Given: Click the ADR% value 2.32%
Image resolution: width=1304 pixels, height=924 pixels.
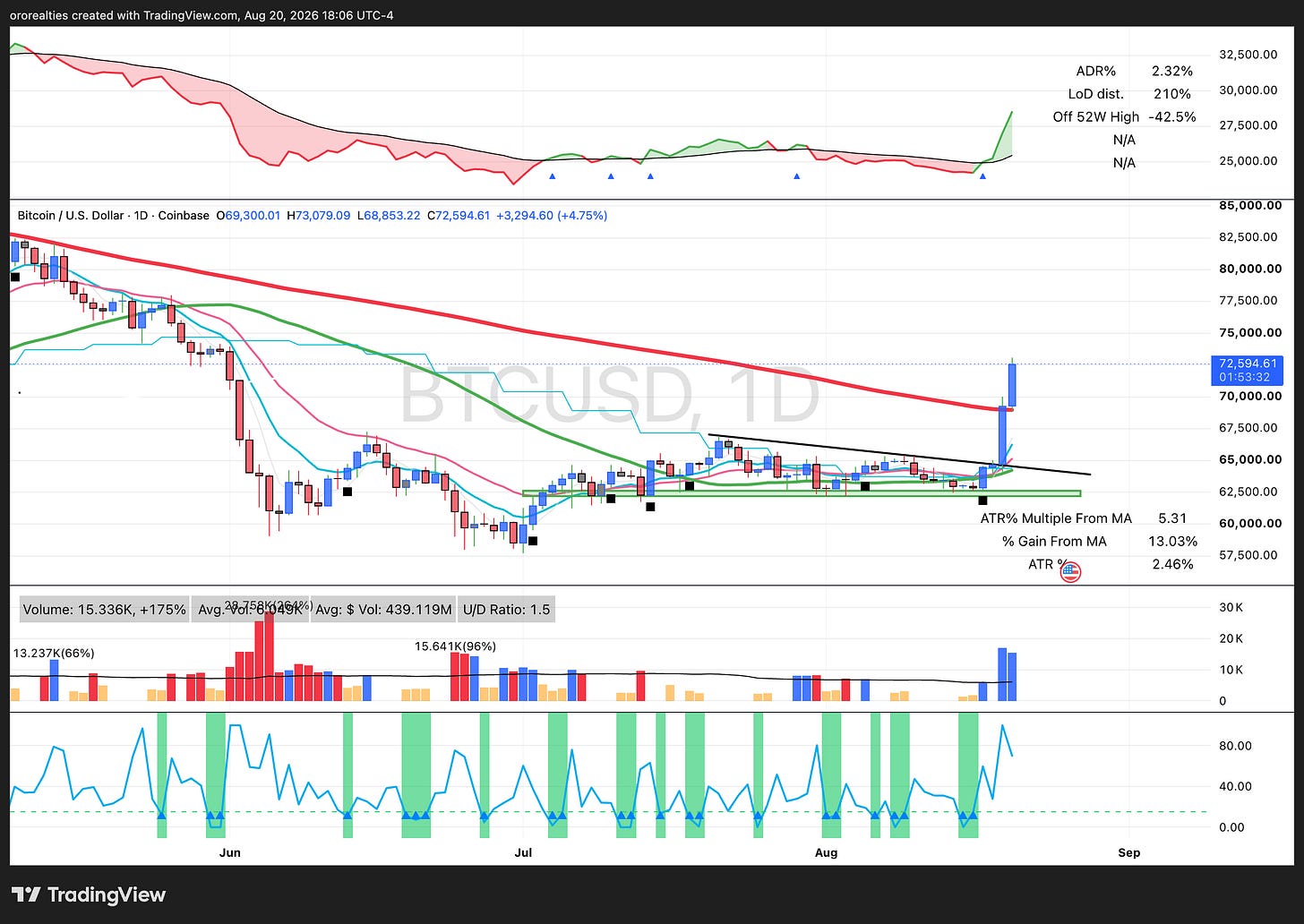Looking at the screenshot, I should 1172,71.
